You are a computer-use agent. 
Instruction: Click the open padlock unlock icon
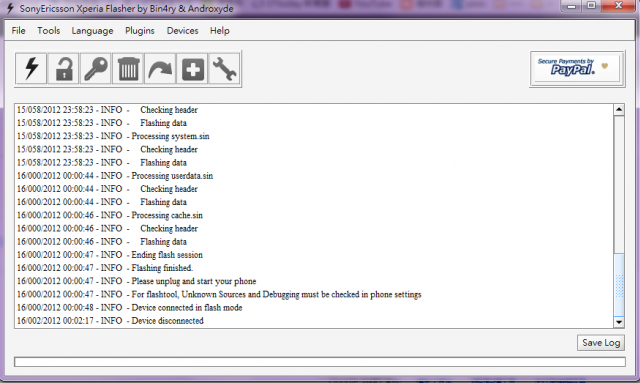64,69
